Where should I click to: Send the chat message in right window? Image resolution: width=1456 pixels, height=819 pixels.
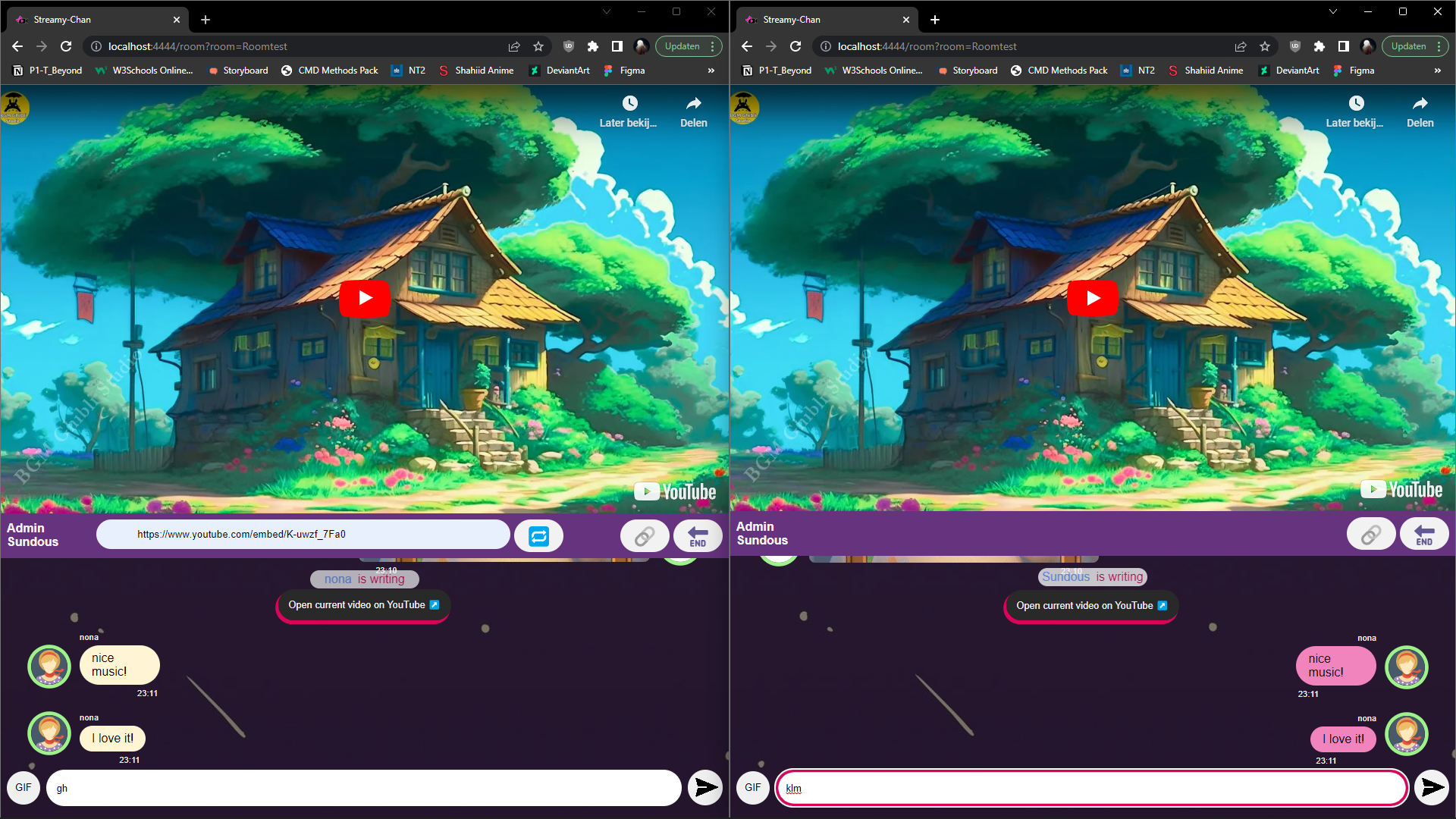1432,788
